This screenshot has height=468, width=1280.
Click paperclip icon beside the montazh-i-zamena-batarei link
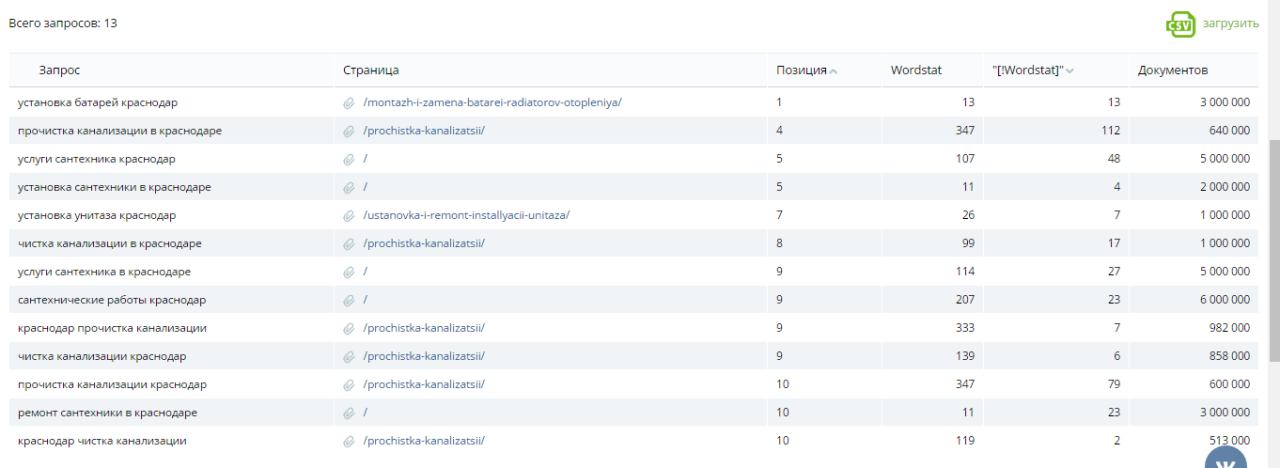point(349,102)
